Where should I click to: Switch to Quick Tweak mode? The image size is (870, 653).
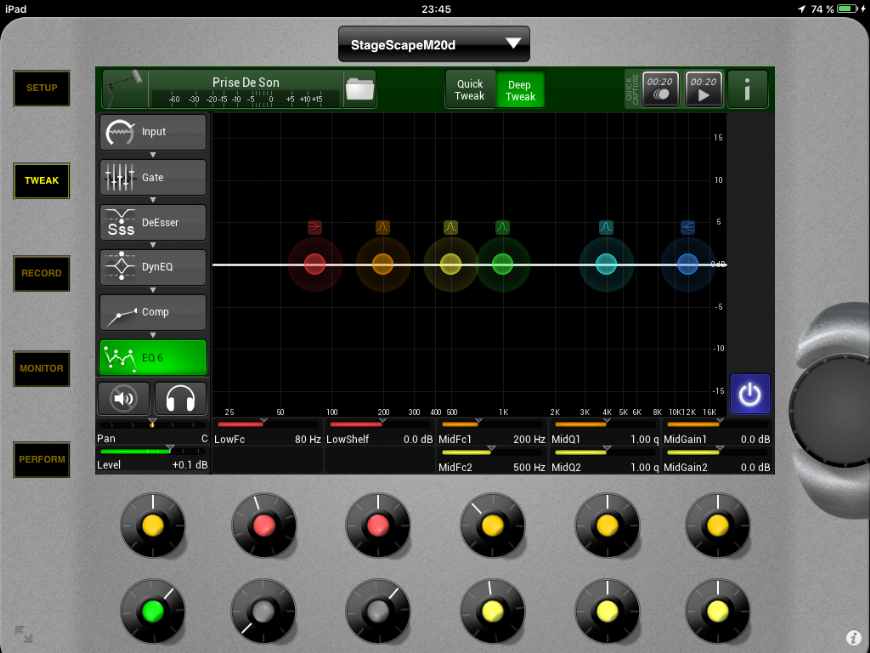[470, 90]
